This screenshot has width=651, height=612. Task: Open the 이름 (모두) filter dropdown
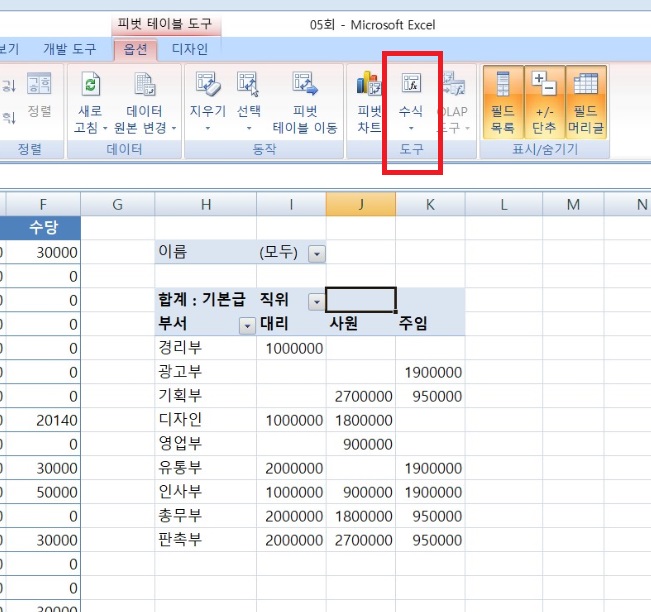tap(317, 254)
